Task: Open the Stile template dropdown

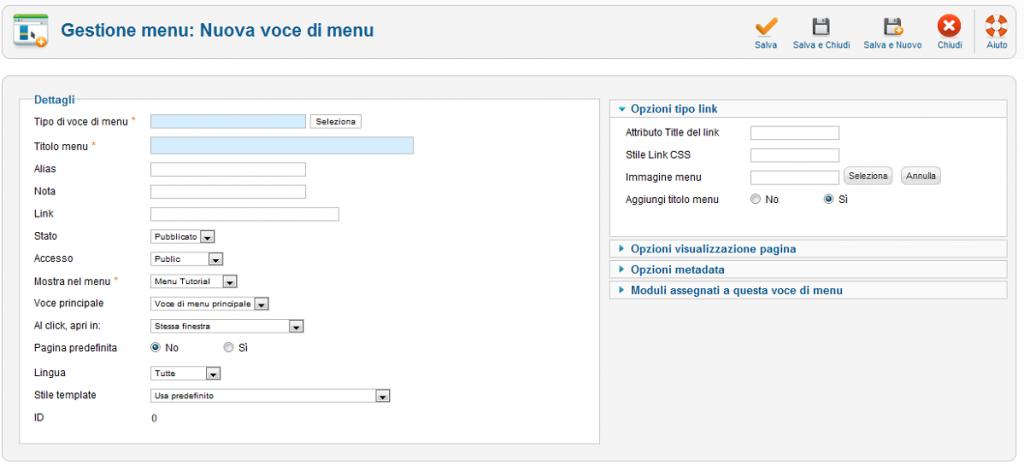Action: pyautogui.click(x=270, y=395)
